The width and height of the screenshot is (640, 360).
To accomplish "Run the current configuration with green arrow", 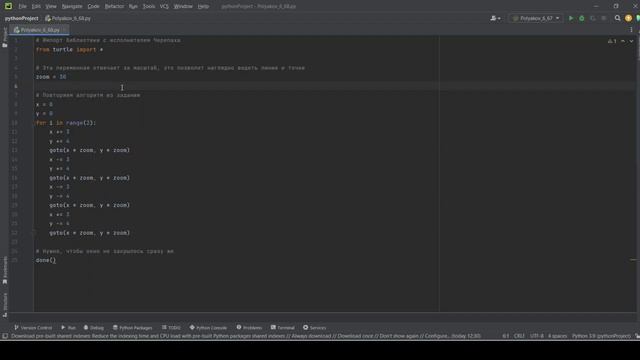I will [x=571, y=18].
